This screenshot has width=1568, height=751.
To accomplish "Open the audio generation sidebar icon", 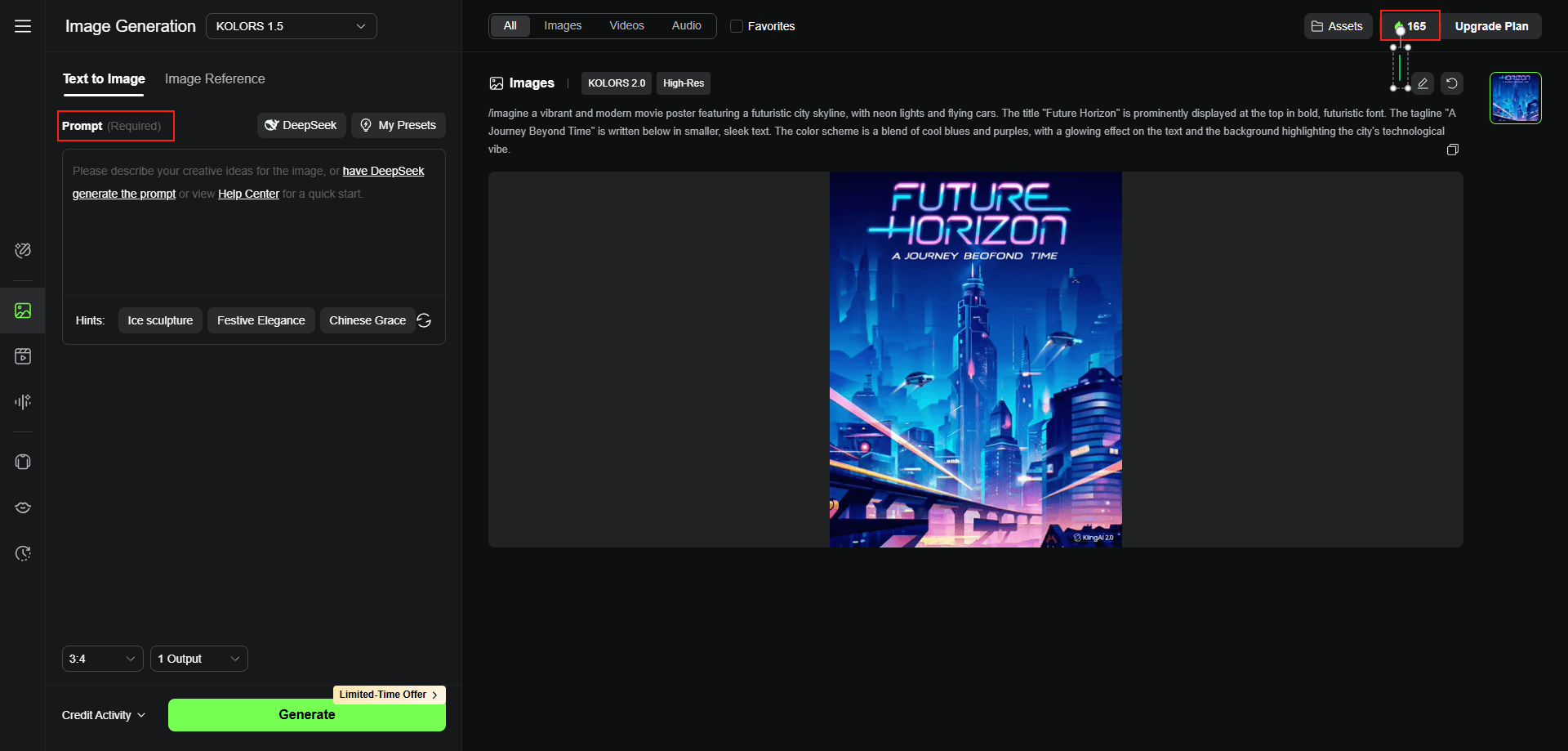I will tap(23, 401).
